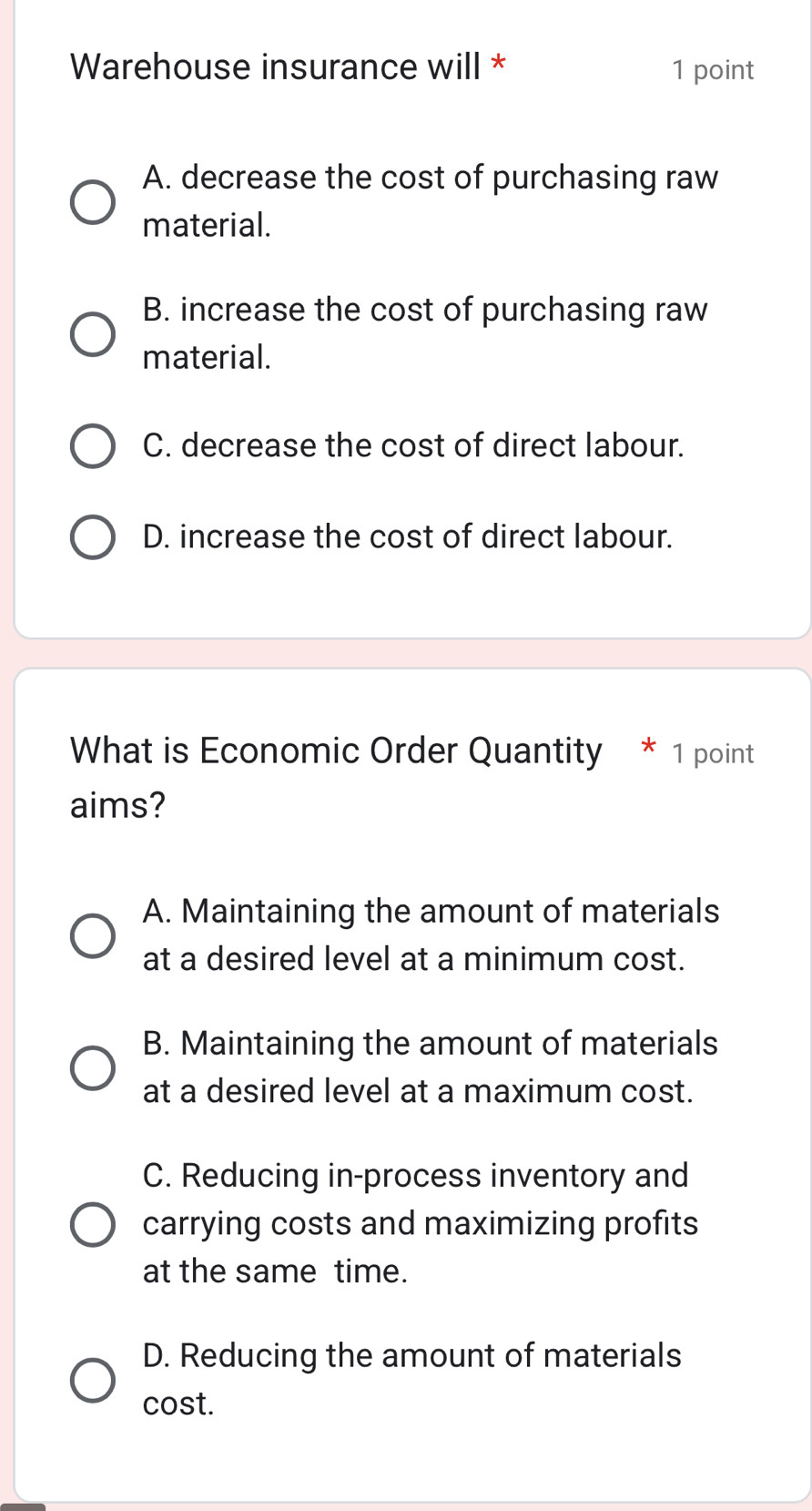This screenshot has width=812, height=1511.
Task: Click '1 point' label on Warehouse insurance question
Action: (x=713, y=70)
